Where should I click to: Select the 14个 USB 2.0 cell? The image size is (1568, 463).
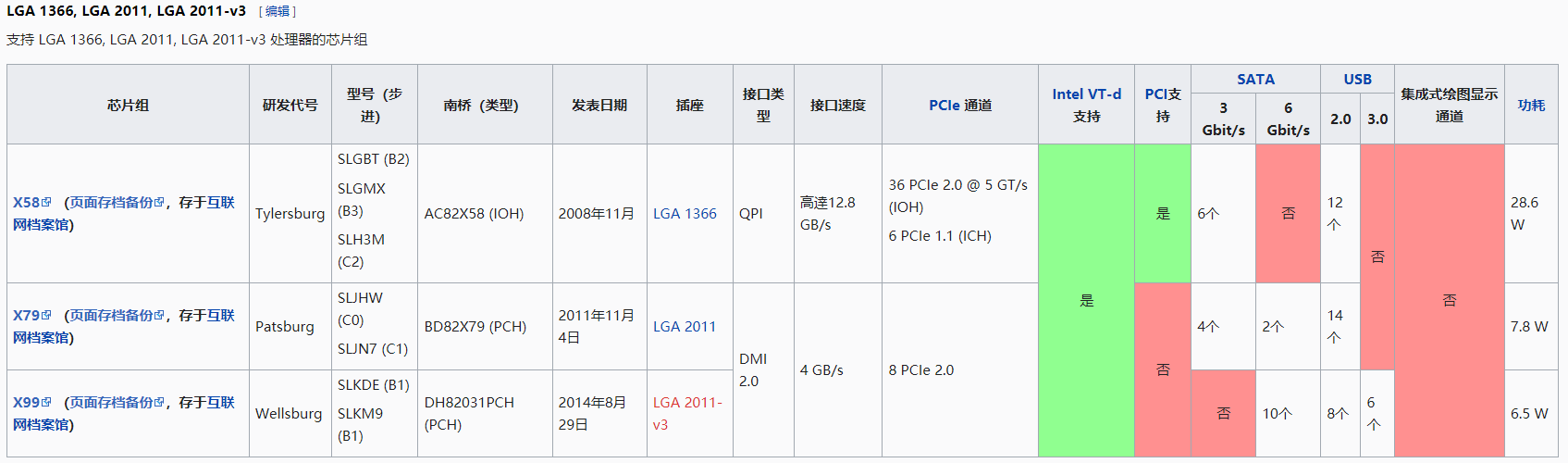[x=1340, y=326]
